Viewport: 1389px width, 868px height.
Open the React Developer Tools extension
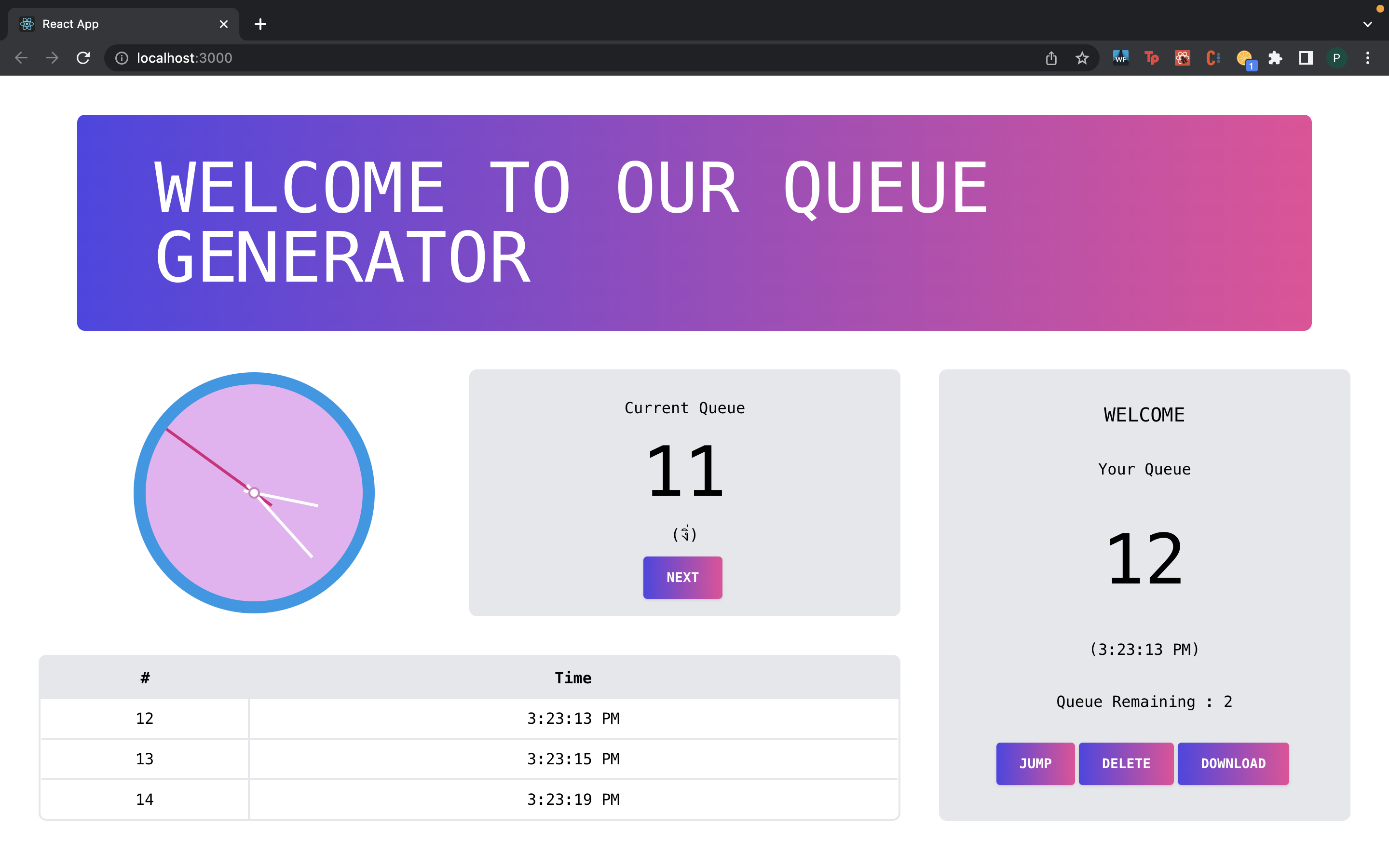tap(1182, 57)
